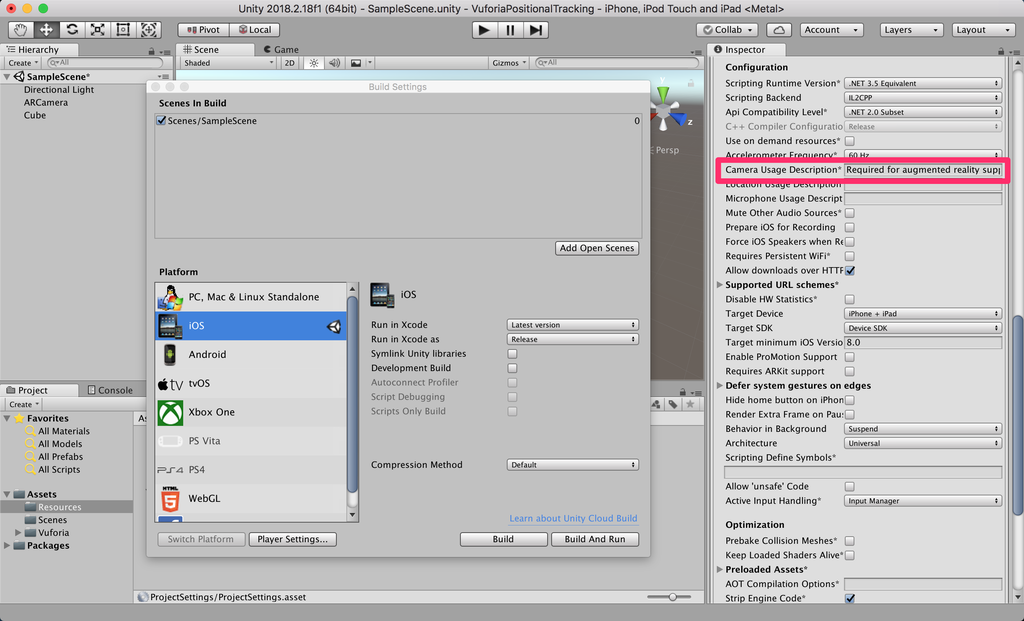Click the Project favorite star icon

pyautogui.click(x=690, y=404)
